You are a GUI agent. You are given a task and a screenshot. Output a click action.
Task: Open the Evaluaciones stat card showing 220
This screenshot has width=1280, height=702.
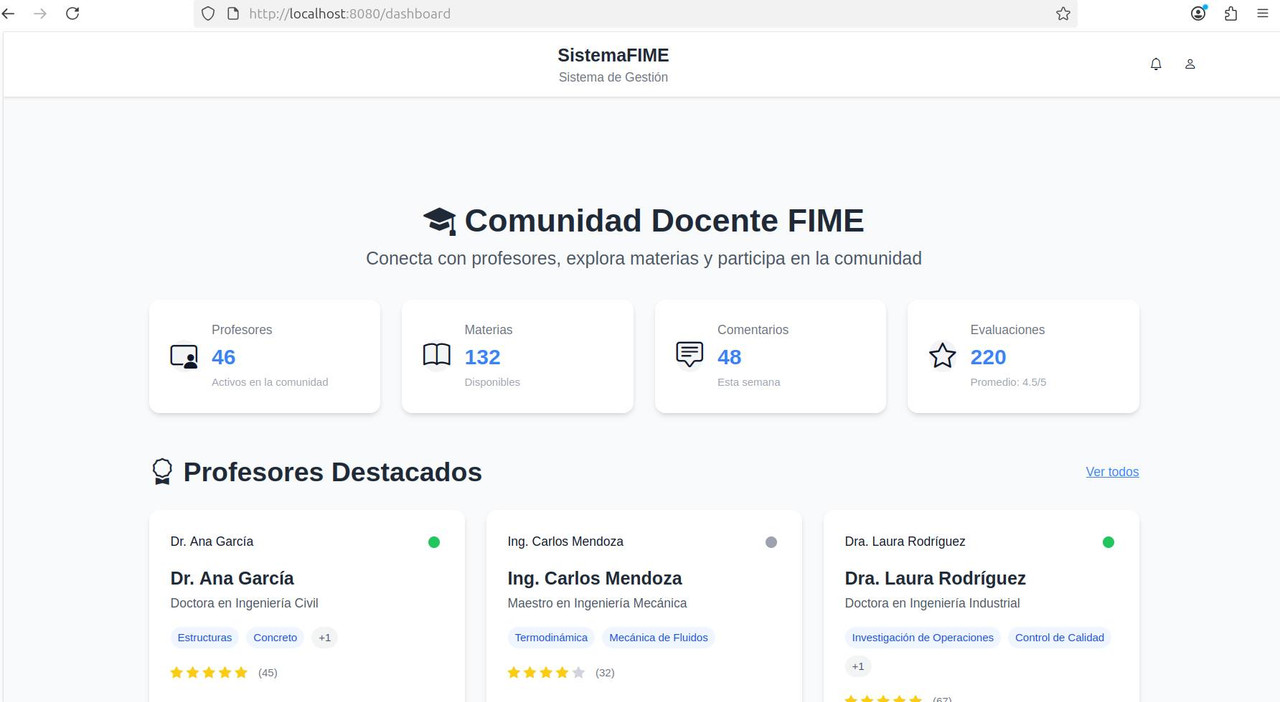[1023, 356]
